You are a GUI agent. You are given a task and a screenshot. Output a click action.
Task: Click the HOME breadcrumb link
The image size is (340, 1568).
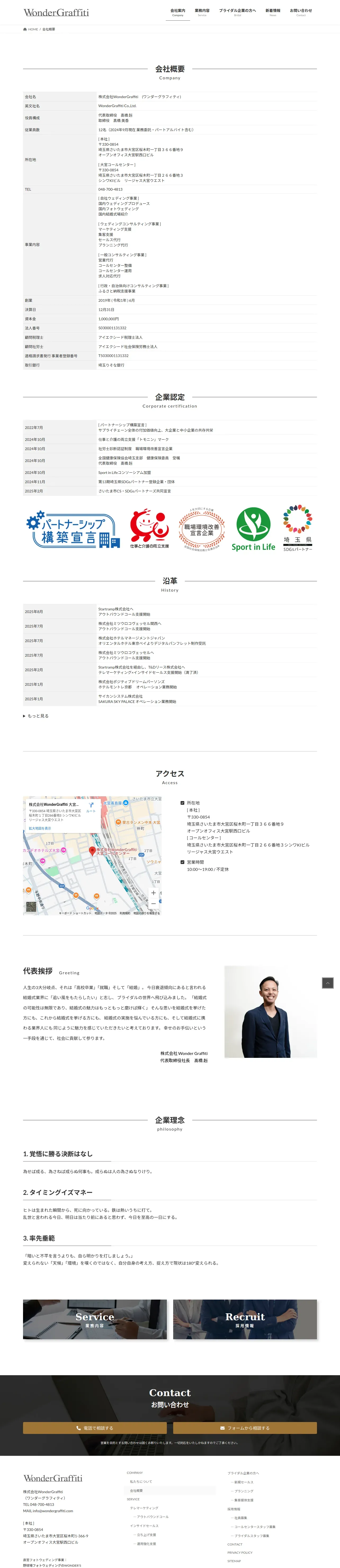coord(33,29)
